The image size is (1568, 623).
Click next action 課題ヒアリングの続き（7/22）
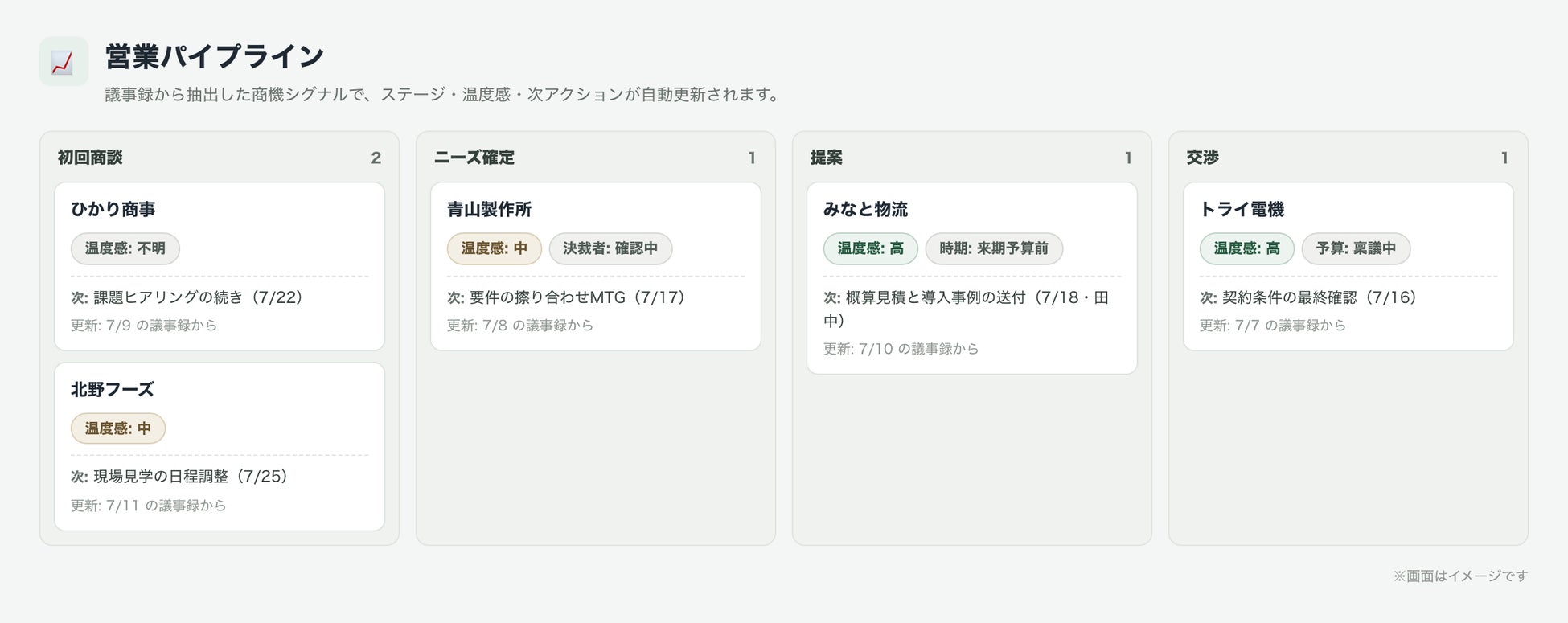(188, 297)
